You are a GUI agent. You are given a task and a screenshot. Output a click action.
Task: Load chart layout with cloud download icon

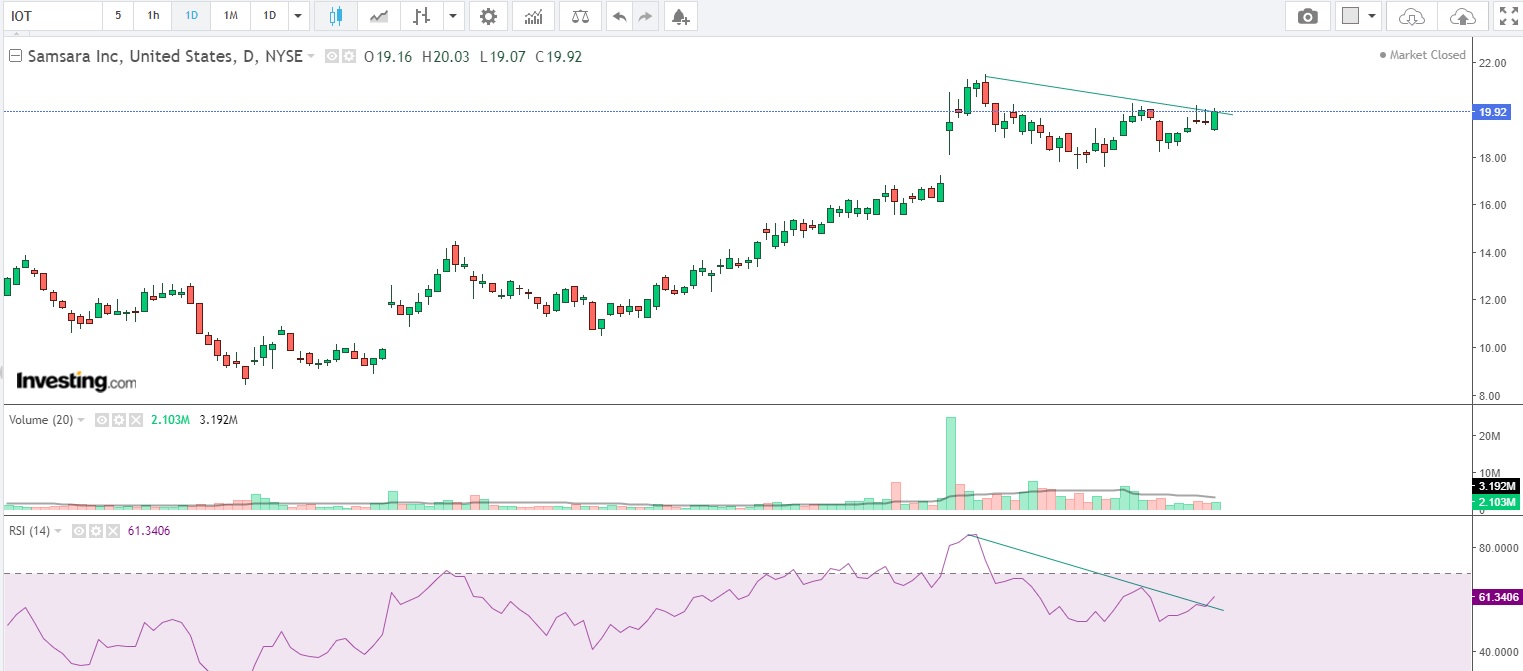coord(1411,16)
